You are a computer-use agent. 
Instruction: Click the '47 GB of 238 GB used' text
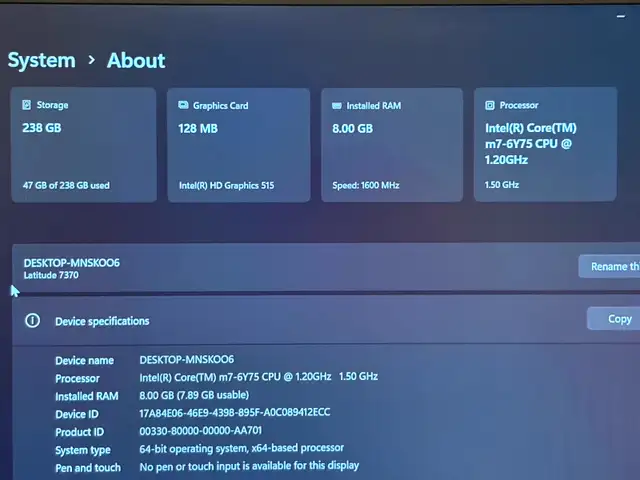(66, 185)
